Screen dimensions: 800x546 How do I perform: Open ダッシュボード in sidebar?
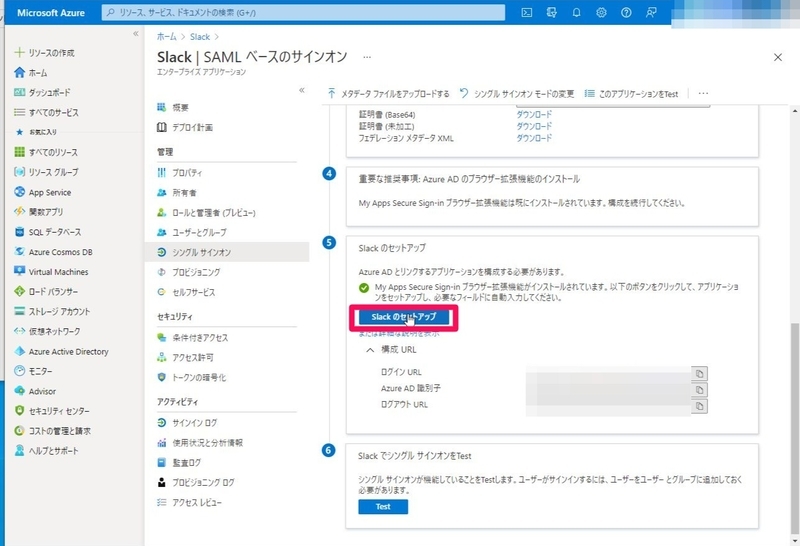point(42,92)
